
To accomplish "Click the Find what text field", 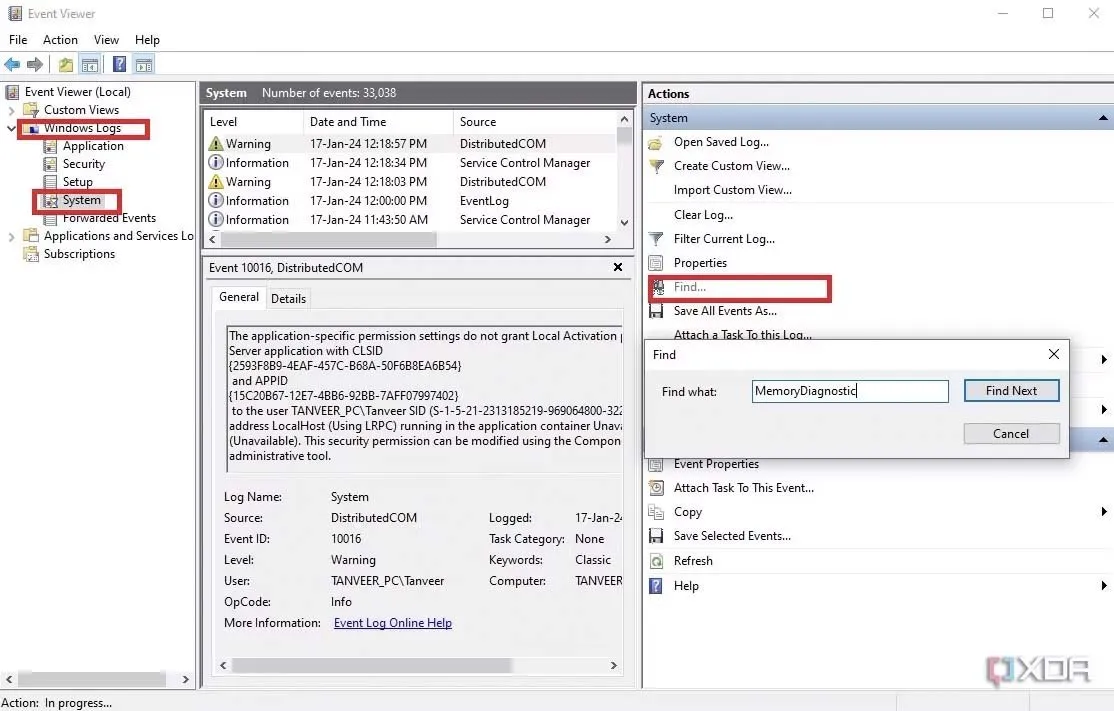I will [x=849, y=391].
